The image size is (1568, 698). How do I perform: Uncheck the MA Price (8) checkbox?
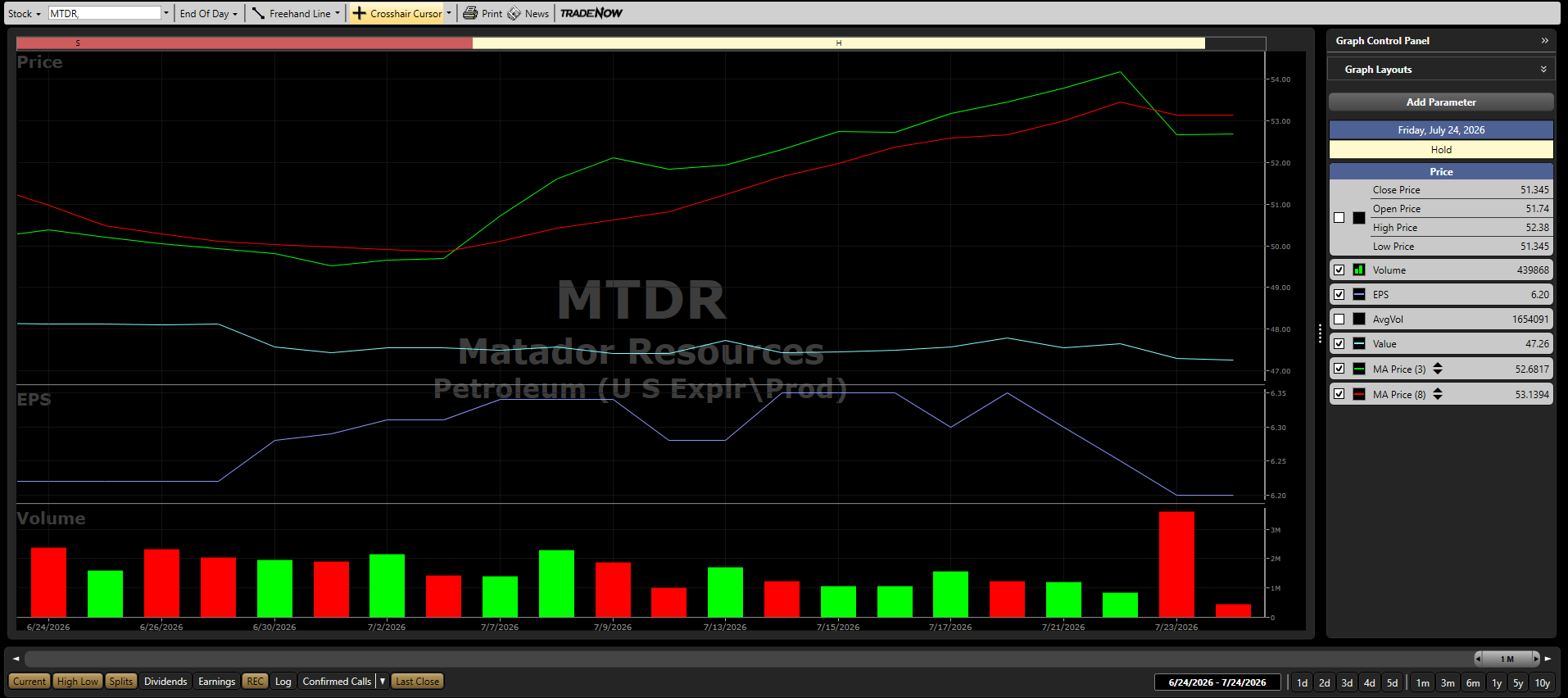click(x=1339, y=394)
